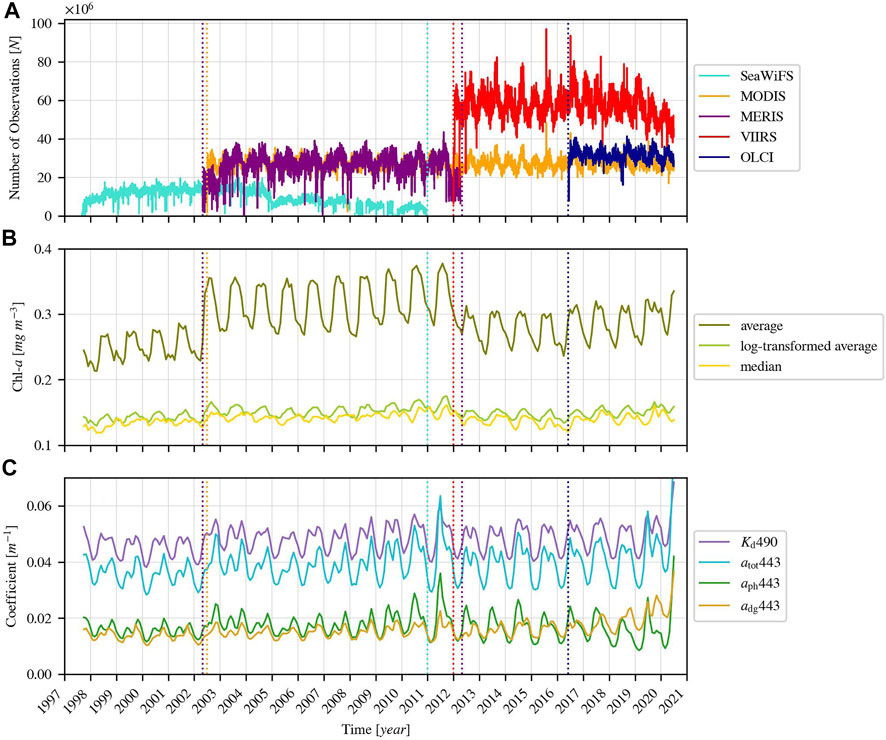Click the Kd490 legend entry
This screenshot has height=740, width=886.
pyautogui.click(x=758, y=542)
